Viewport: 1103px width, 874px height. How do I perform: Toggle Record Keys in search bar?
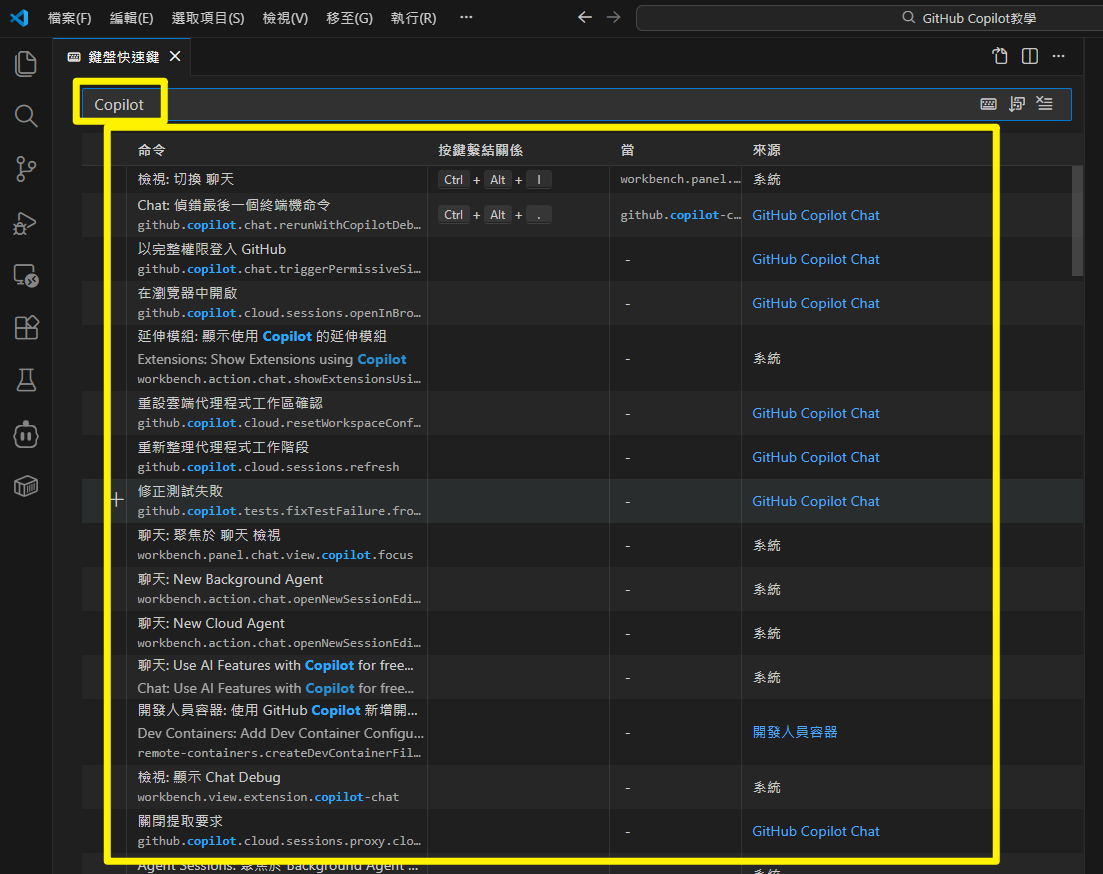click(988, 104)
